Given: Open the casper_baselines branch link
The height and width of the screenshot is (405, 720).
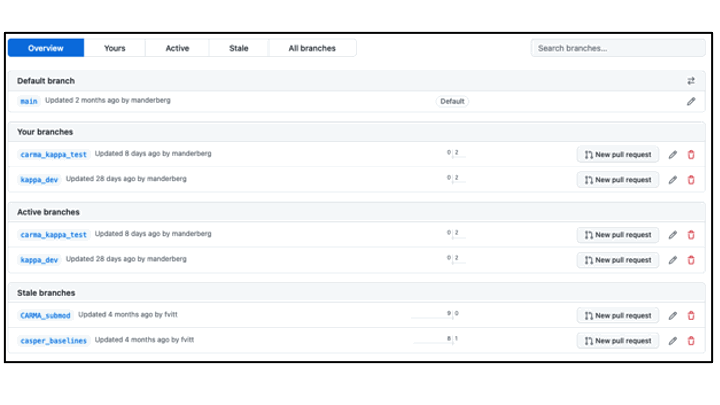Looking at the screenshot, I should 54,341.
